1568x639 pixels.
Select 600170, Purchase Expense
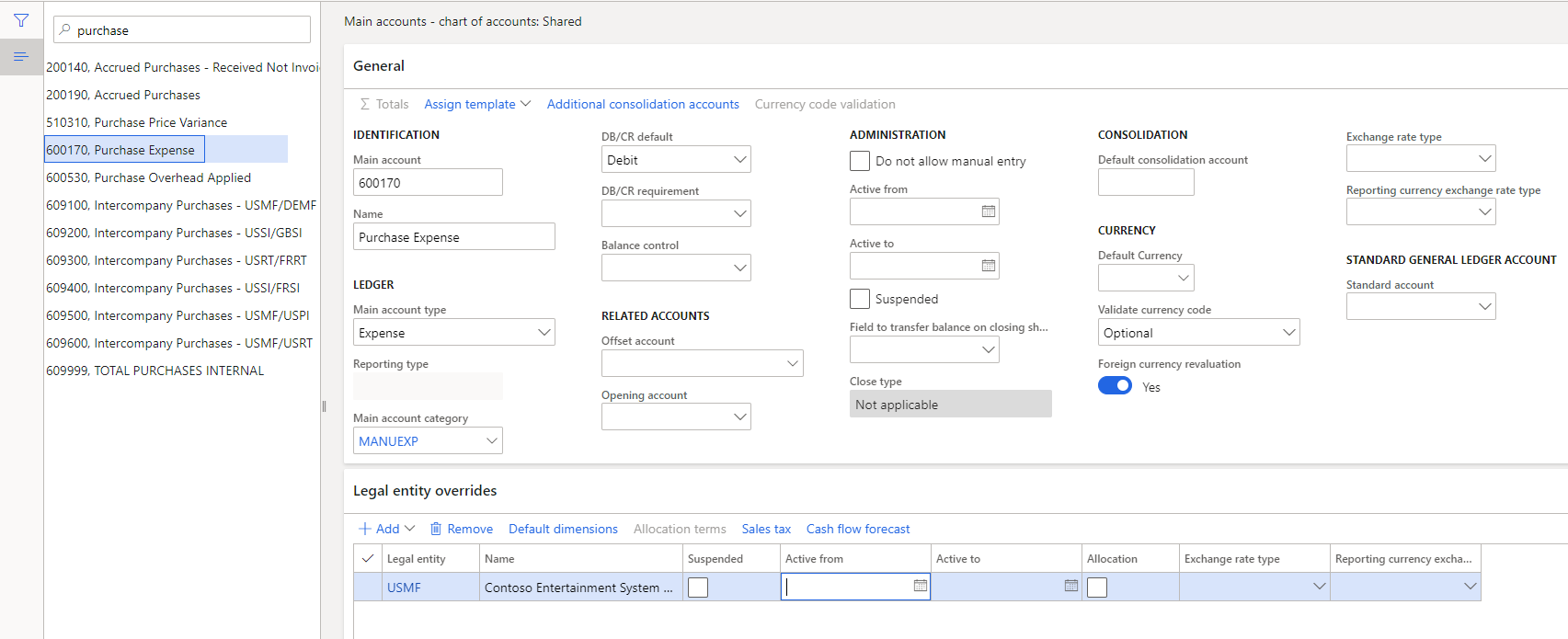124,149
